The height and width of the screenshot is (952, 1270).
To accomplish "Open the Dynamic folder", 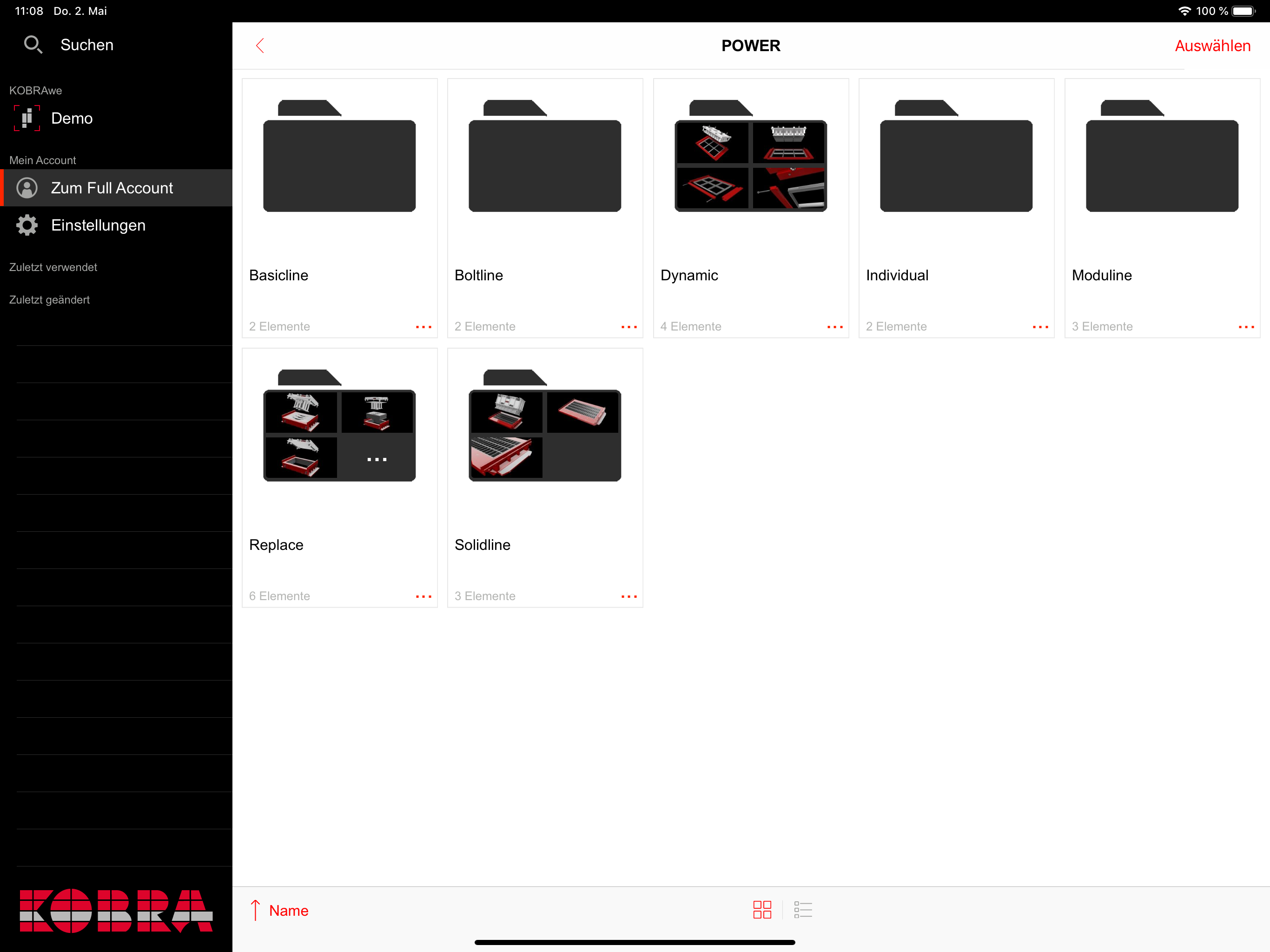I will click(x=751, y=208).
